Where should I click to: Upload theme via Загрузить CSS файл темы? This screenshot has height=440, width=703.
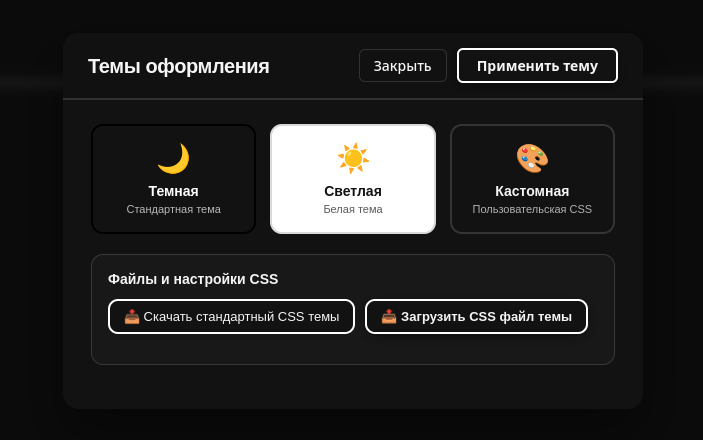click(476, 317)
